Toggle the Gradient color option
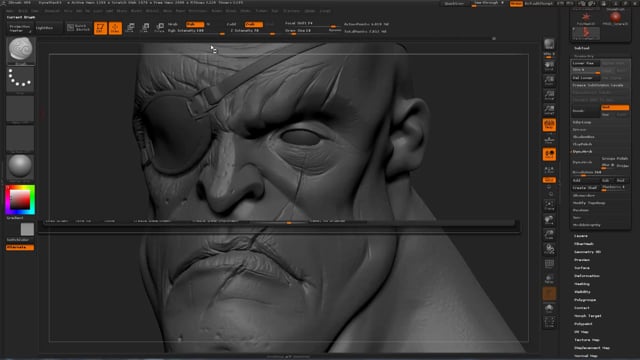 point(15,218)
